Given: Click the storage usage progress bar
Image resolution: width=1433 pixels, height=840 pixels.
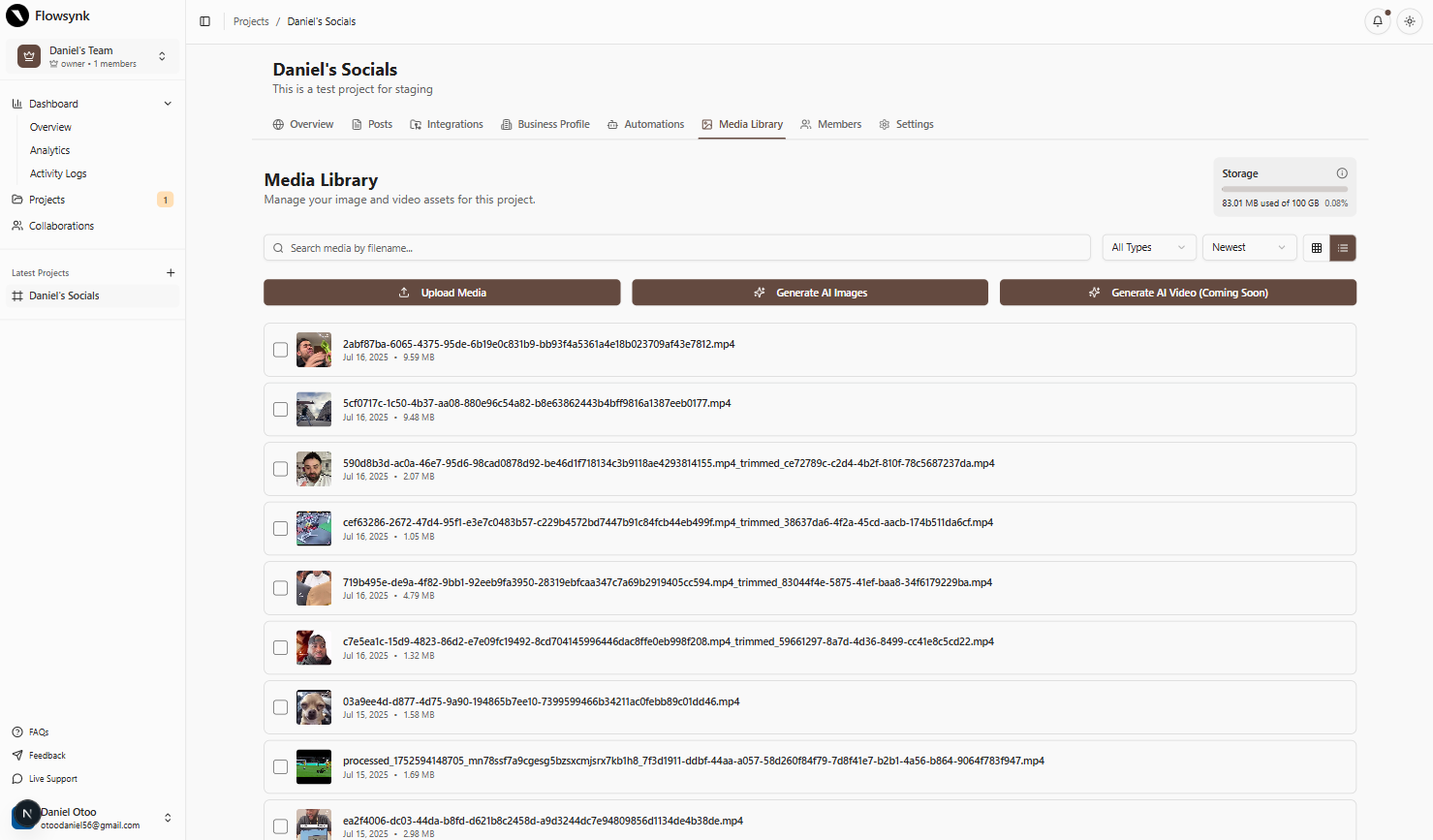Looking at the screenshot, I should [x=1284, y=189].
